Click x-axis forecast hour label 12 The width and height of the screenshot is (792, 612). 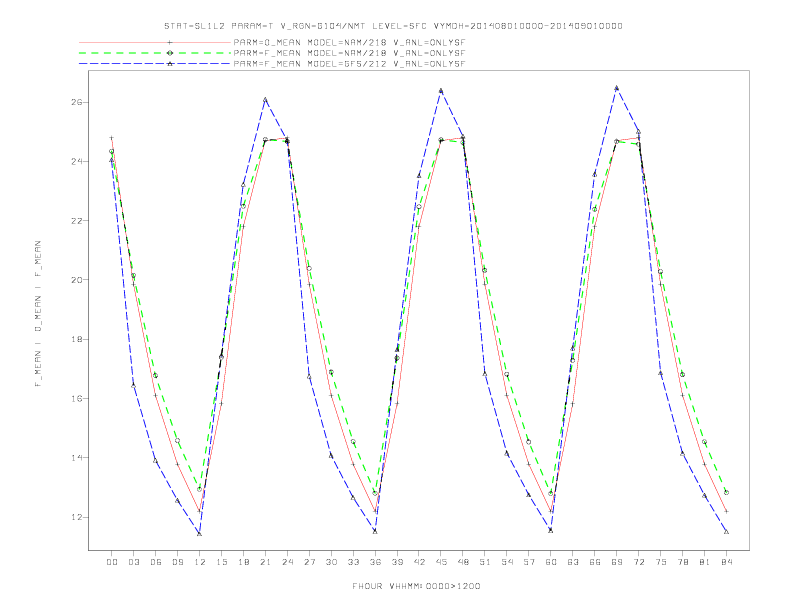point(200,562)
